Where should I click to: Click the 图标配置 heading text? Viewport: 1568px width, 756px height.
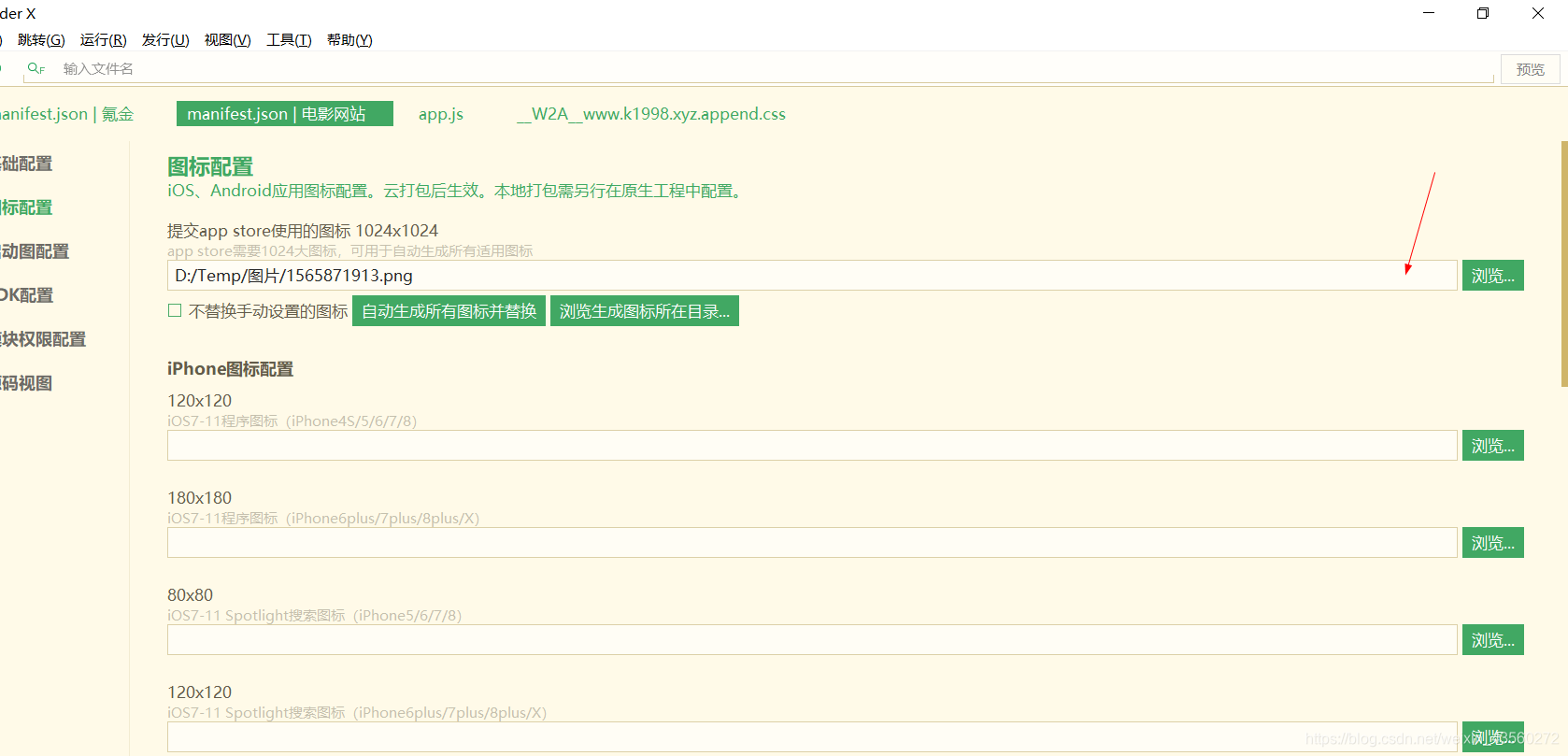click(210, 166)
